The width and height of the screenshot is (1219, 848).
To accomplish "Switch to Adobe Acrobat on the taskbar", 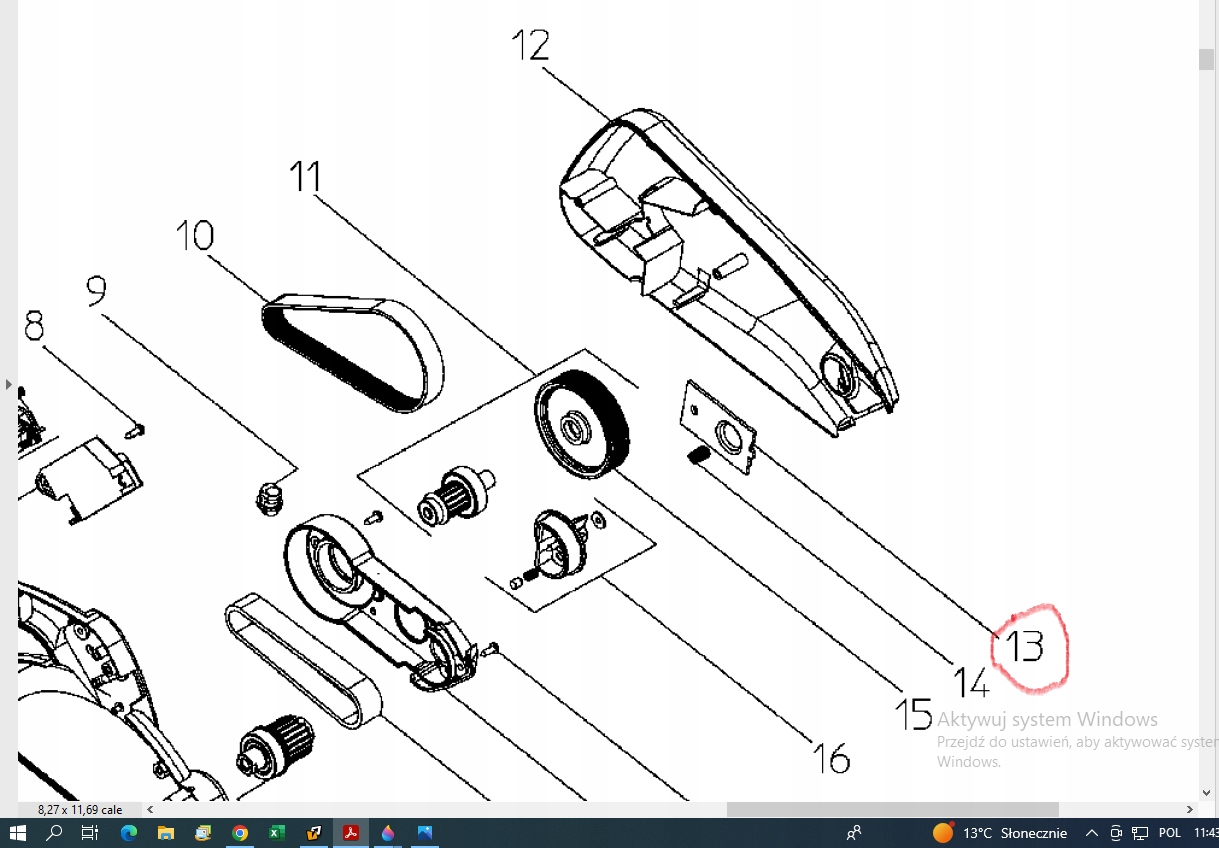I will coord(351,833).
